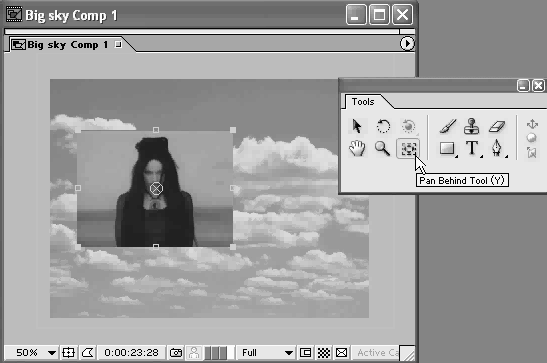
Task: Toggle region of interest button
Action: [306, 353]
